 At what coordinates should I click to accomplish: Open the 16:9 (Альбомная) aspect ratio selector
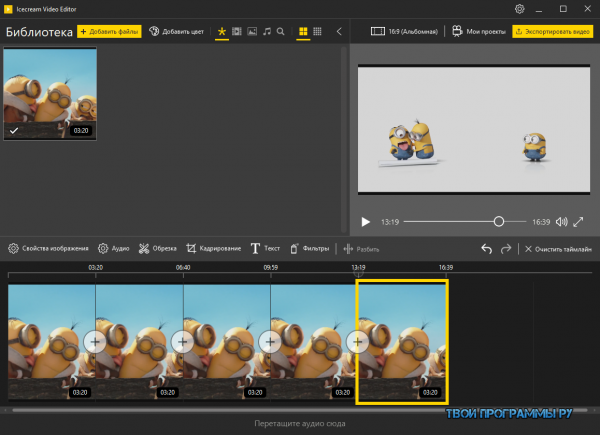click(404, 31)
